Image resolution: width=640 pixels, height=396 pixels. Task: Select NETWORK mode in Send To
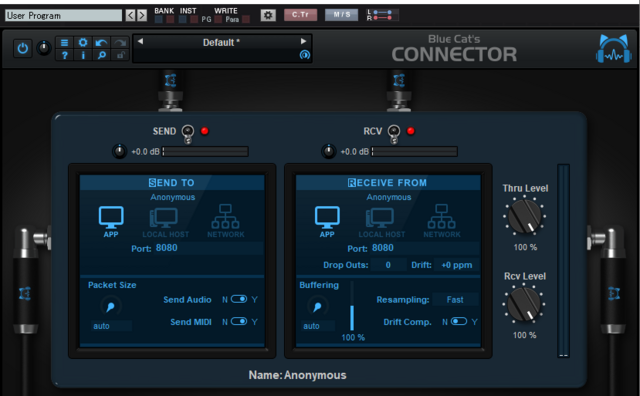226,221
